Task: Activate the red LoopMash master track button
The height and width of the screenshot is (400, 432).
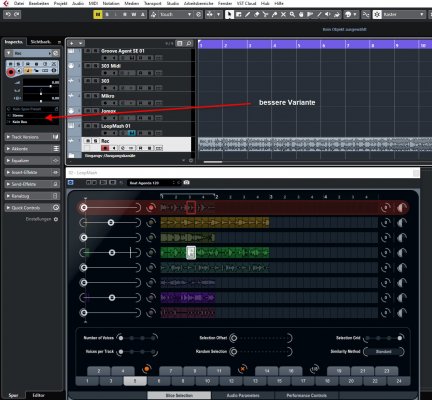Action: [x=151, y=208]
